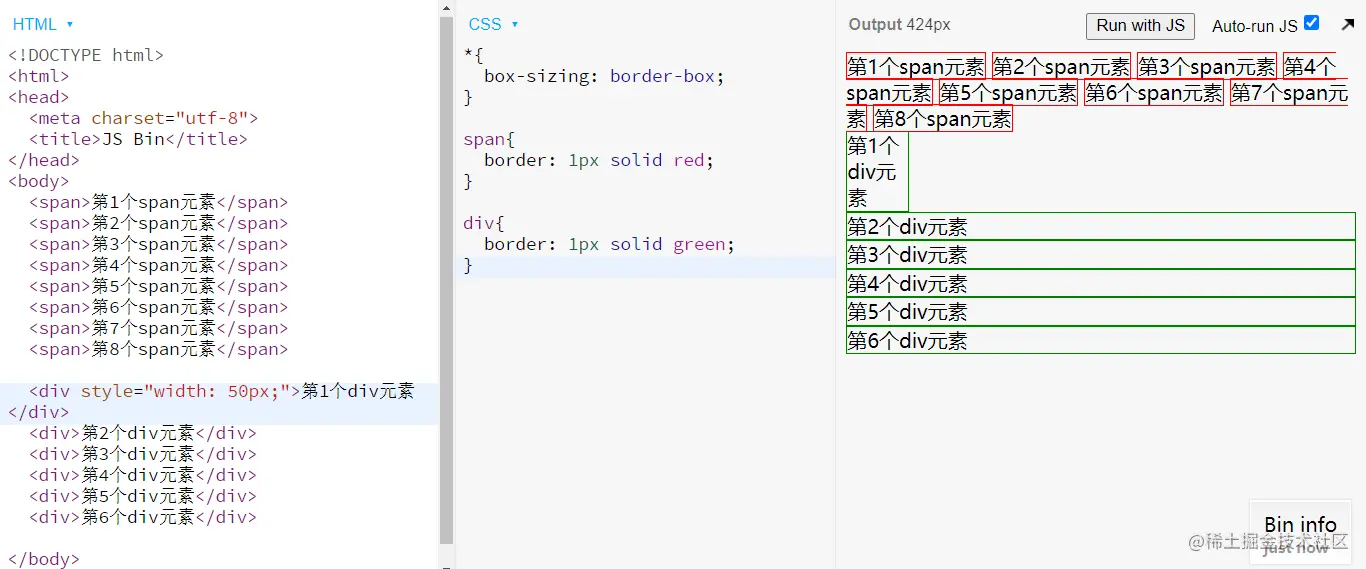
Task: Click the 第5个span元素 code line
Action: click(158, 286)
